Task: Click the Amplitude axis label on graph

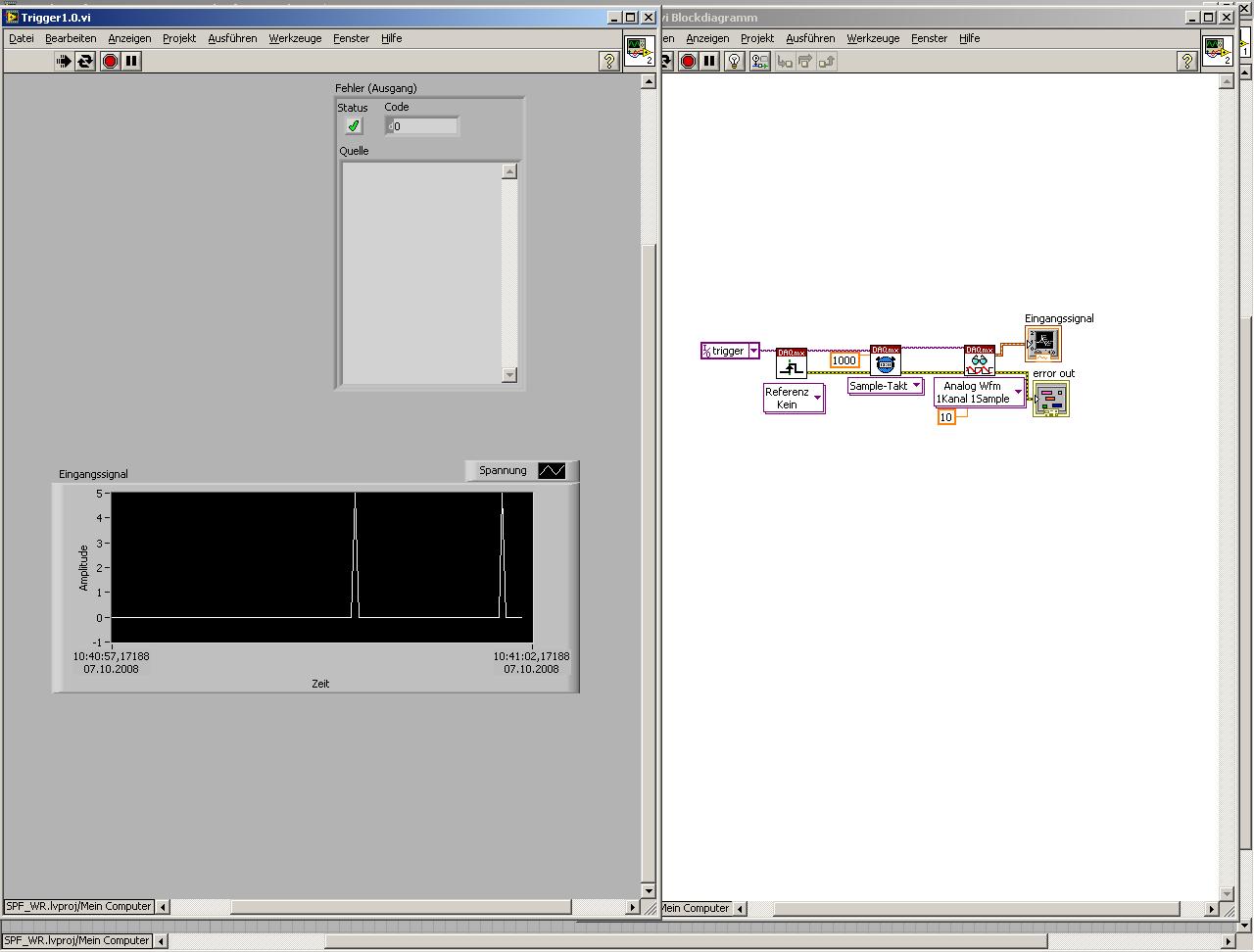Action: [x=84, y=567]
